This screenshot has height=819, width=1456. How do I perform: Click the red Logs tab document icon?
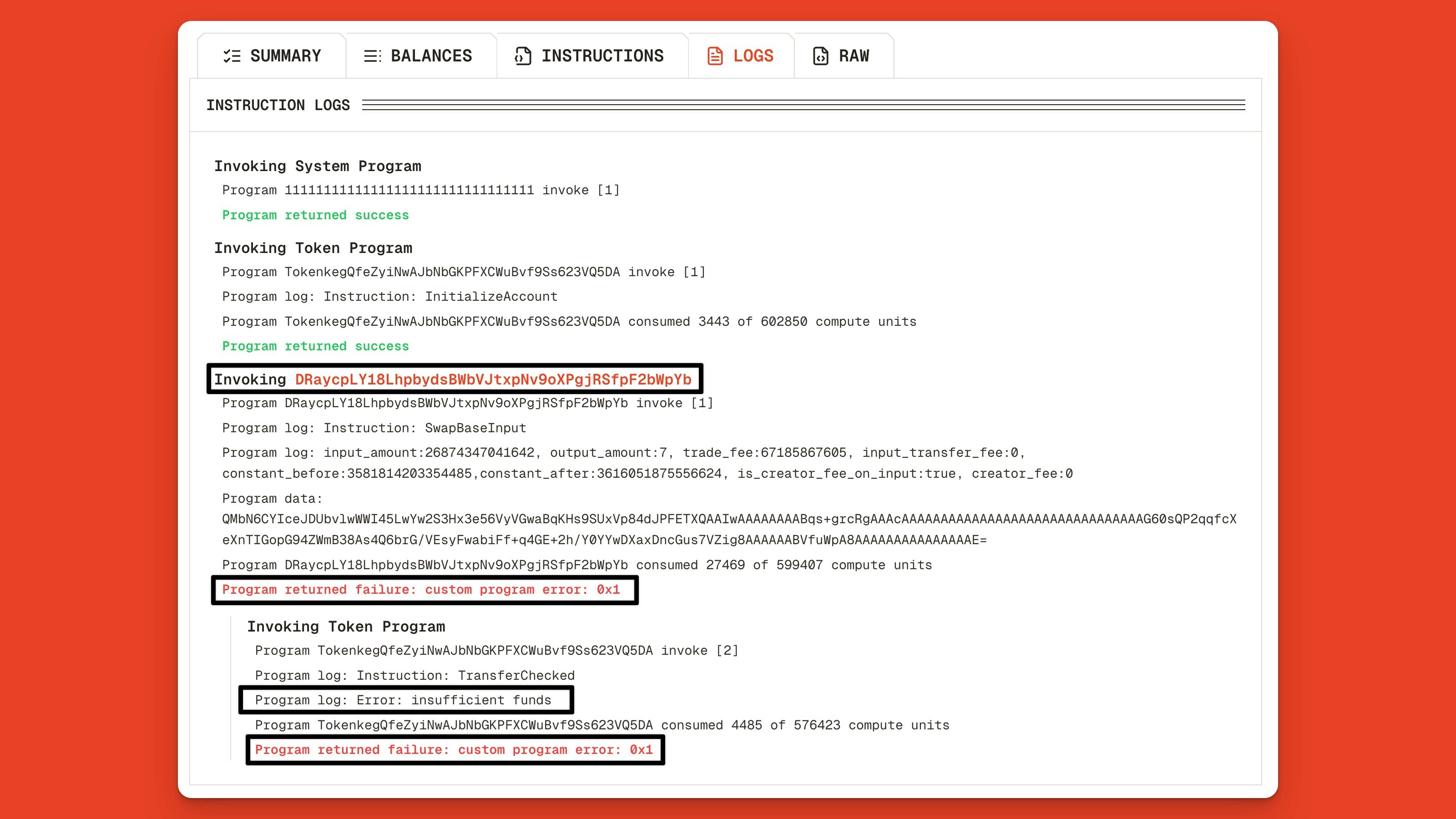click(x=716, y=56)
